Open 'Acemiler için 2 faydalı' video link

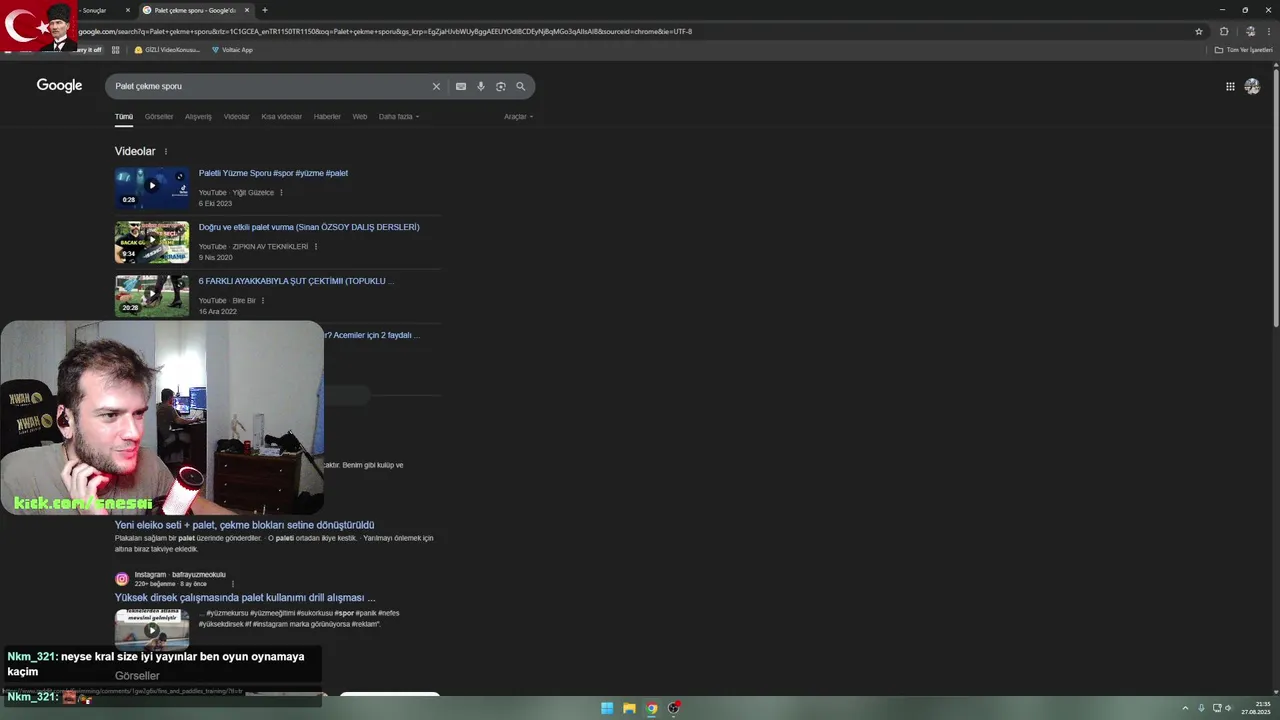372,335
